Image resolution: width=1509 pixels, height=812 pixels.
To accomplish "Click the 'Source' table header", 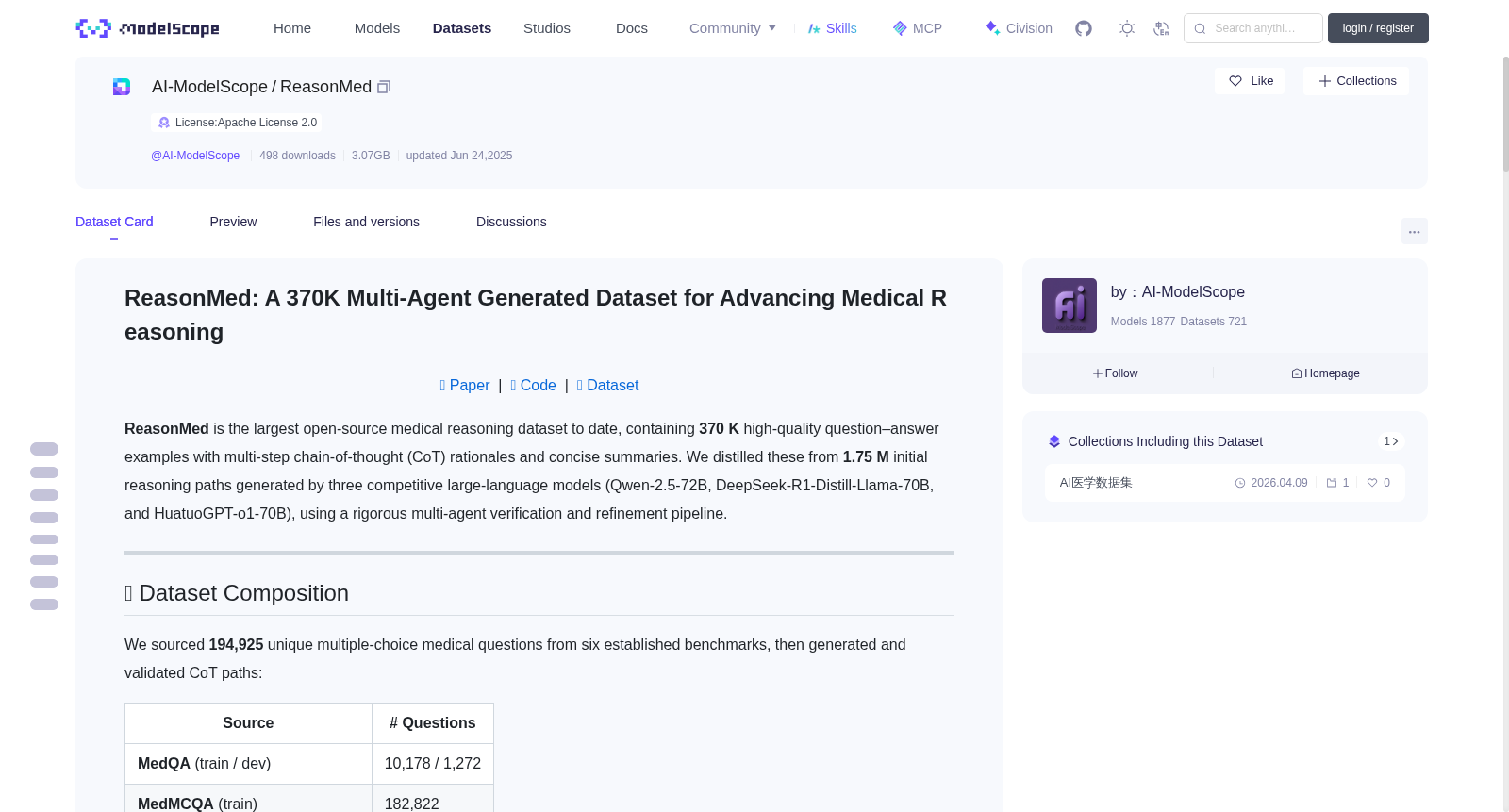I will (248, 723).
